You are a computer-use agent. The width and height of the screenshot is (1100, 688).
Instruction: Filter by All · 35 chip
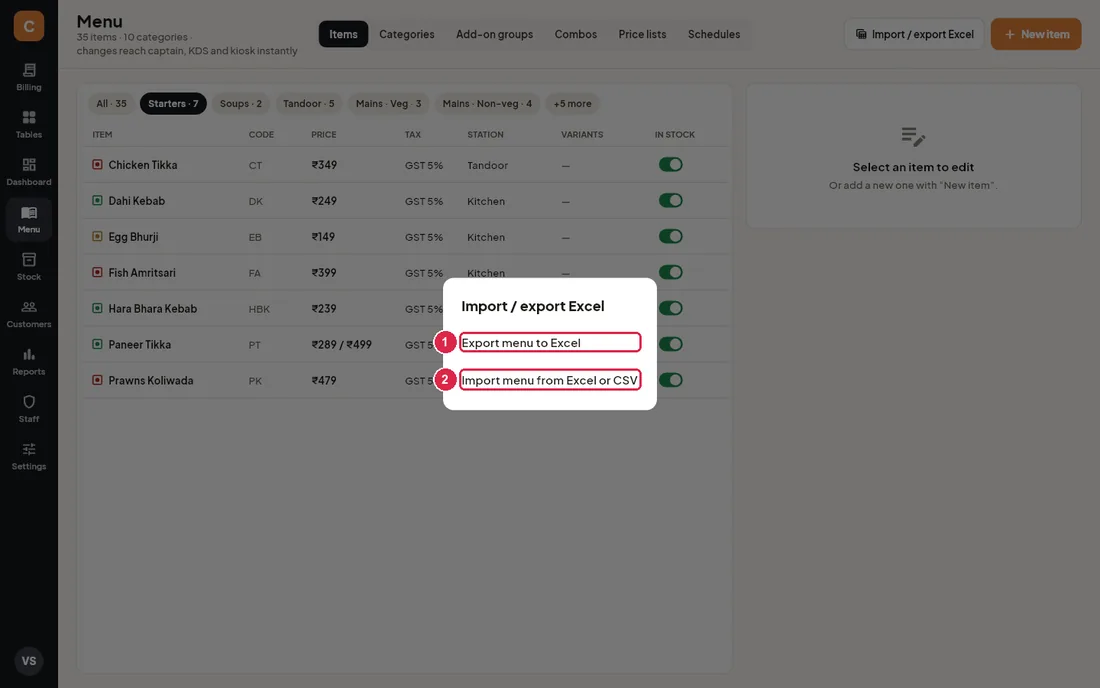112,104
